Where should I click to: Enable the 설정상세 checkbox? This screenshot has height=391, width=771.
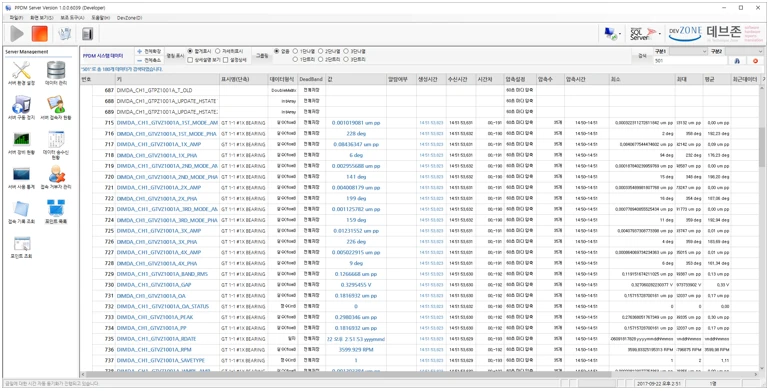point(226,60)
